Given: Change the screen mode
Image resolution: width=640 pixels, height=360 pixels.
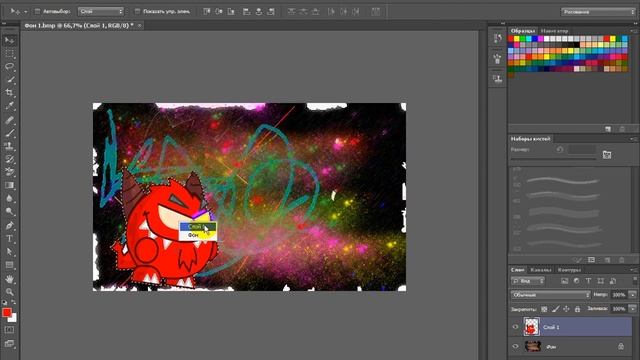Looking at the screenshot, I should coord(9,344).
